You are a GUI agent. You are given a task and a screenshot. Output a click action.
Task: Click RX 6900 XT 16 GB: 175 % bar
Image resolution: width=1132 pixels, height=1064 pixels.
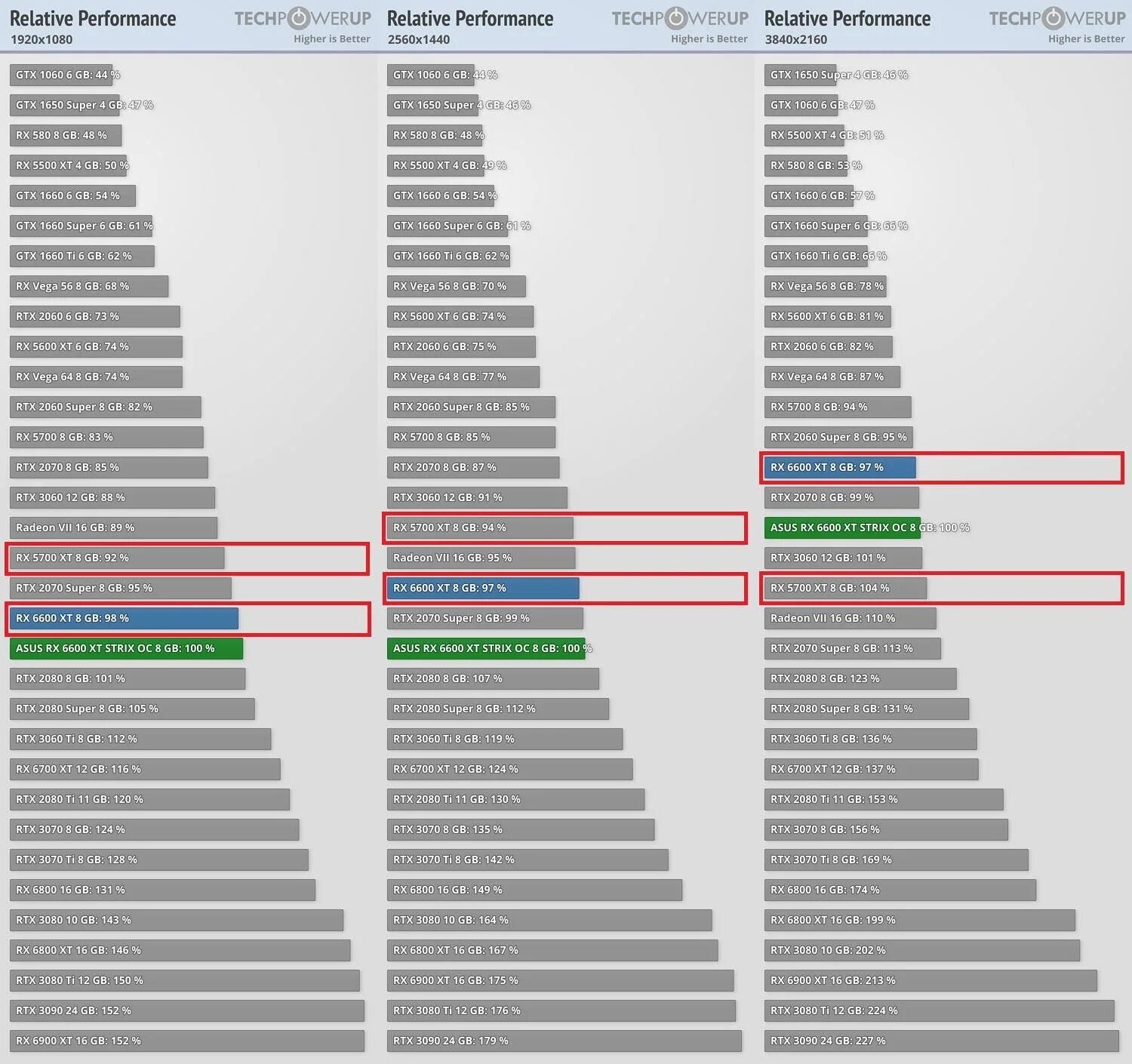560,980
